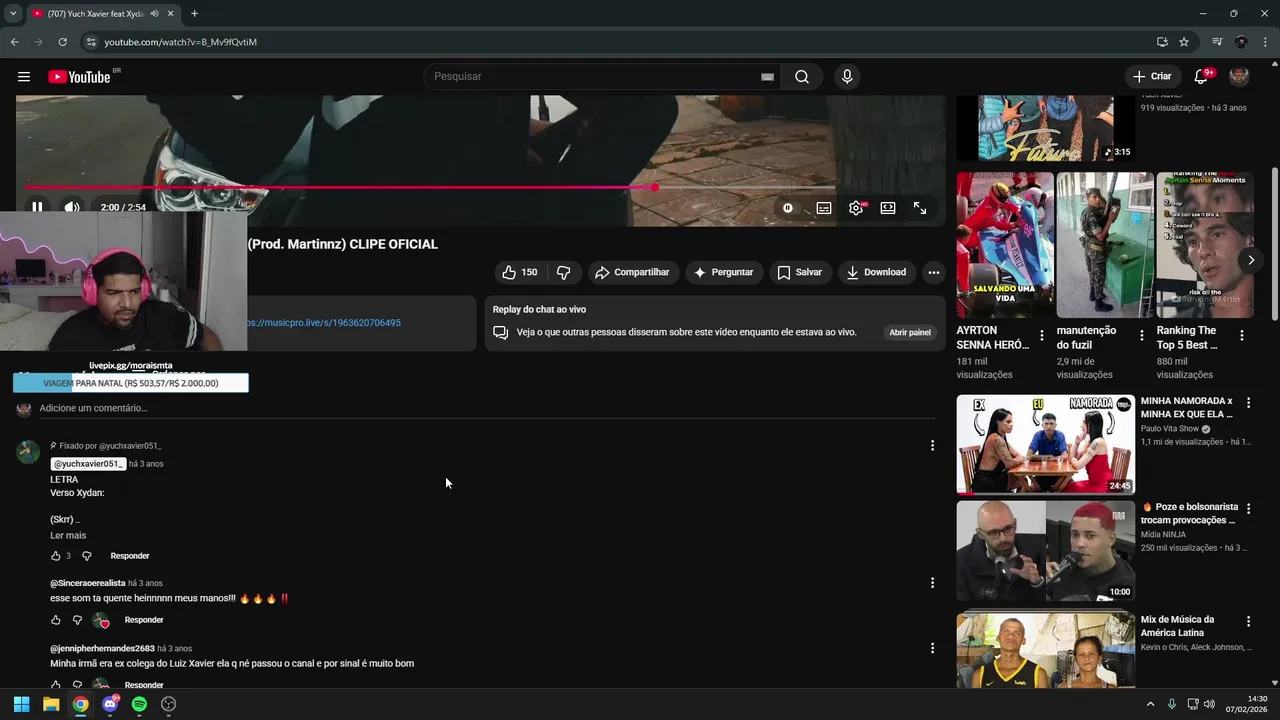Open a new browser tab
Viewport: 1280px width, 720px height.
click(x=194, y=14)
